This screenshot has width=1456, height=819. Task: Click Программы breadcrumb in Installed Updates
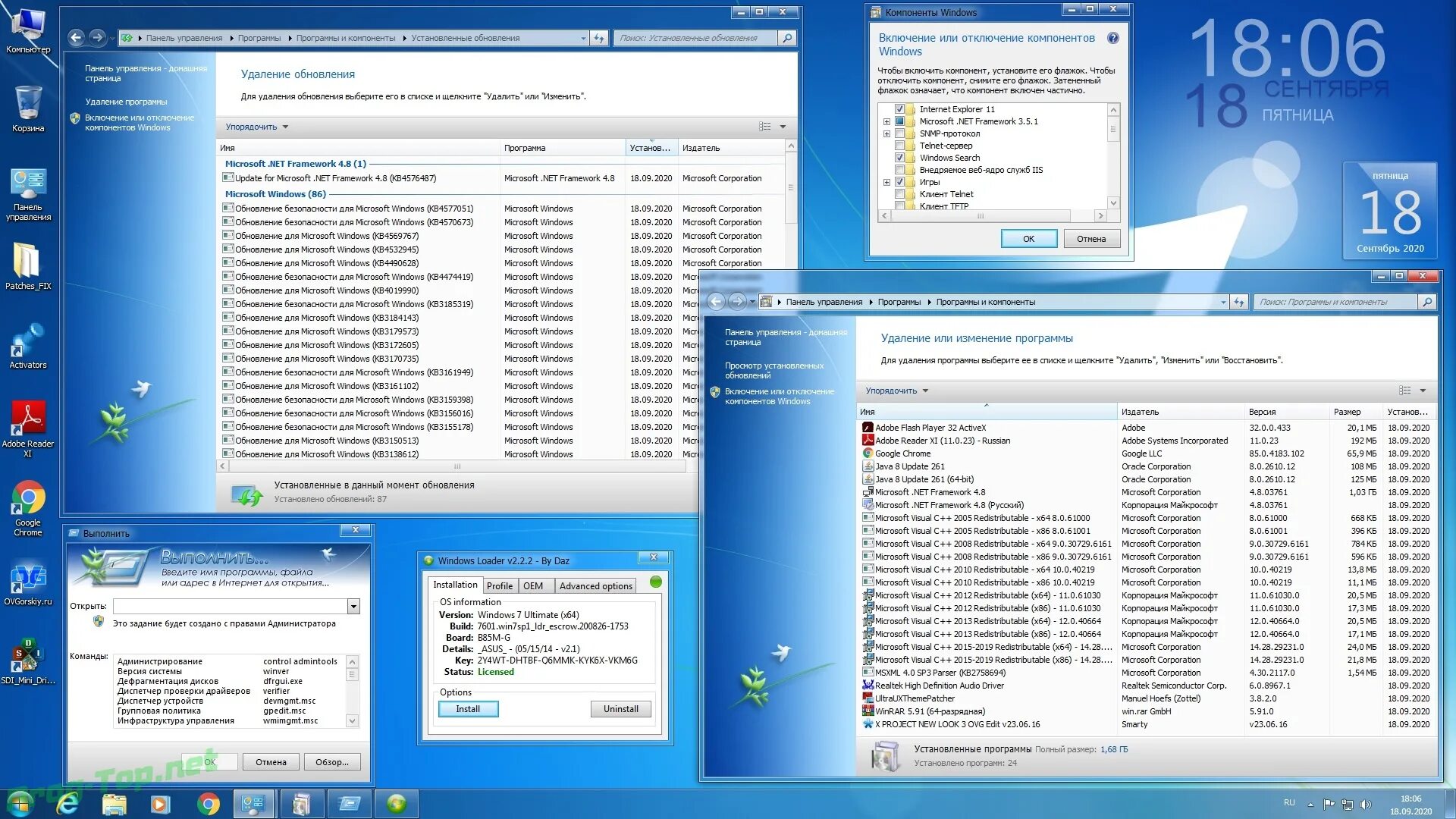(x=259, y=38)
